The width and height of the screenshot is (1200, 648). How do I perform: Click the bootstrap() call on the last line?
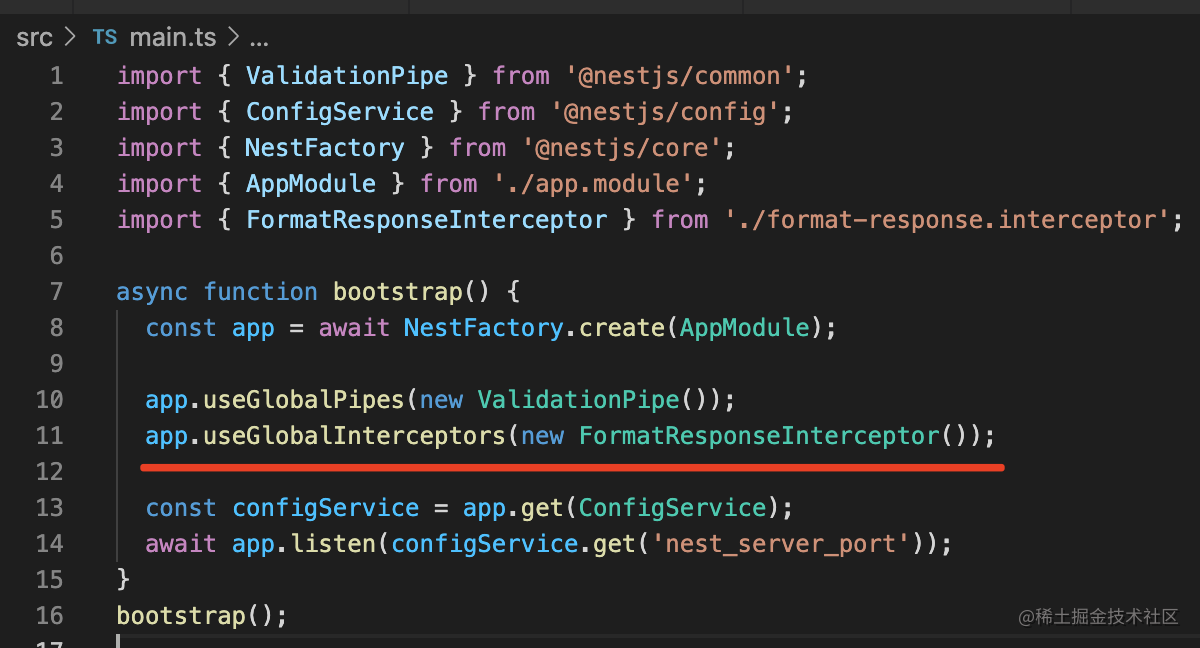coord(180,616)
